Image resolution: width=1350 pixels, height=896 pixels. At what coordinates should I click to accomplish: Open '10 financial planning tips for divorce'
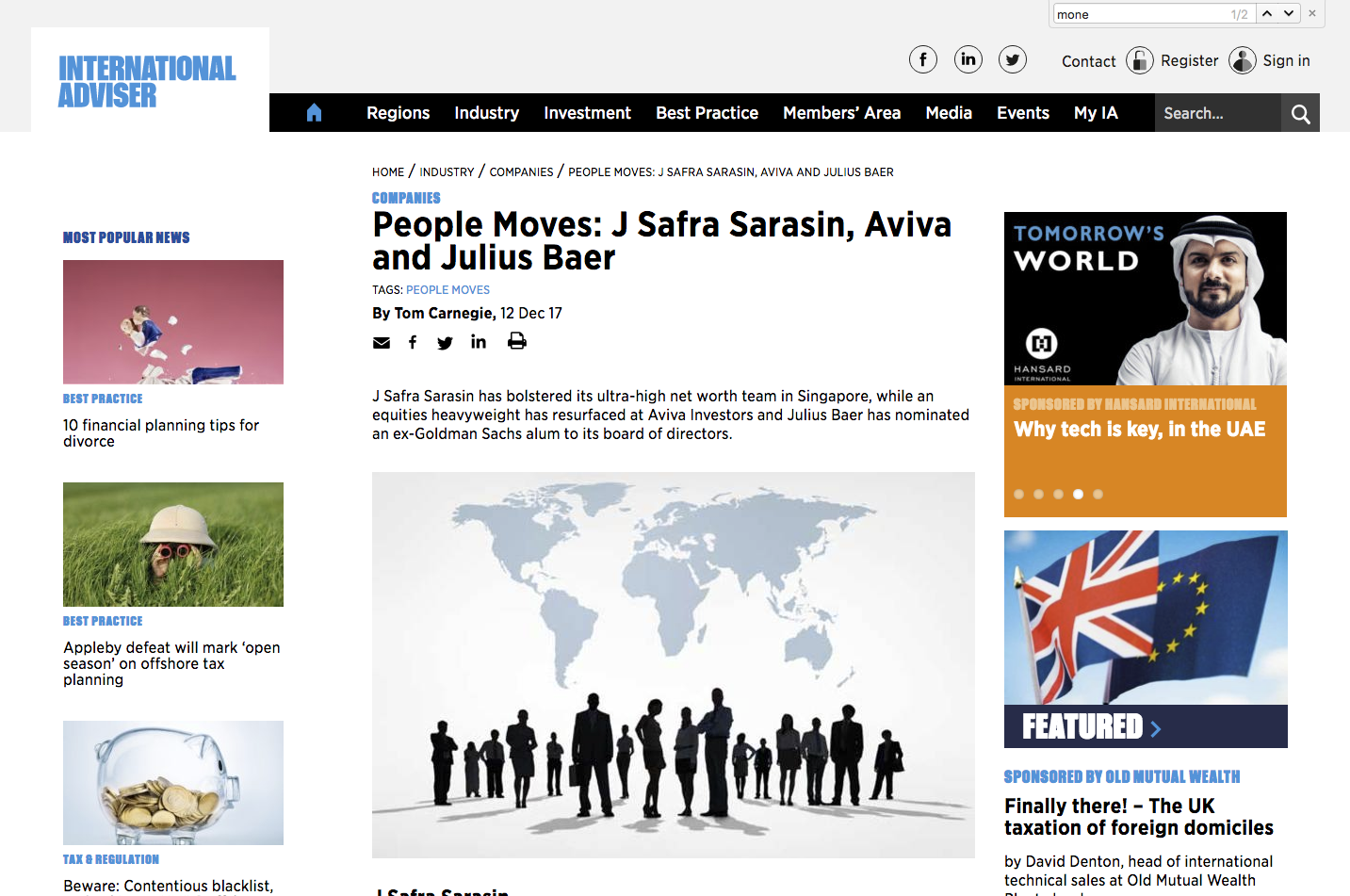(161, 433)
